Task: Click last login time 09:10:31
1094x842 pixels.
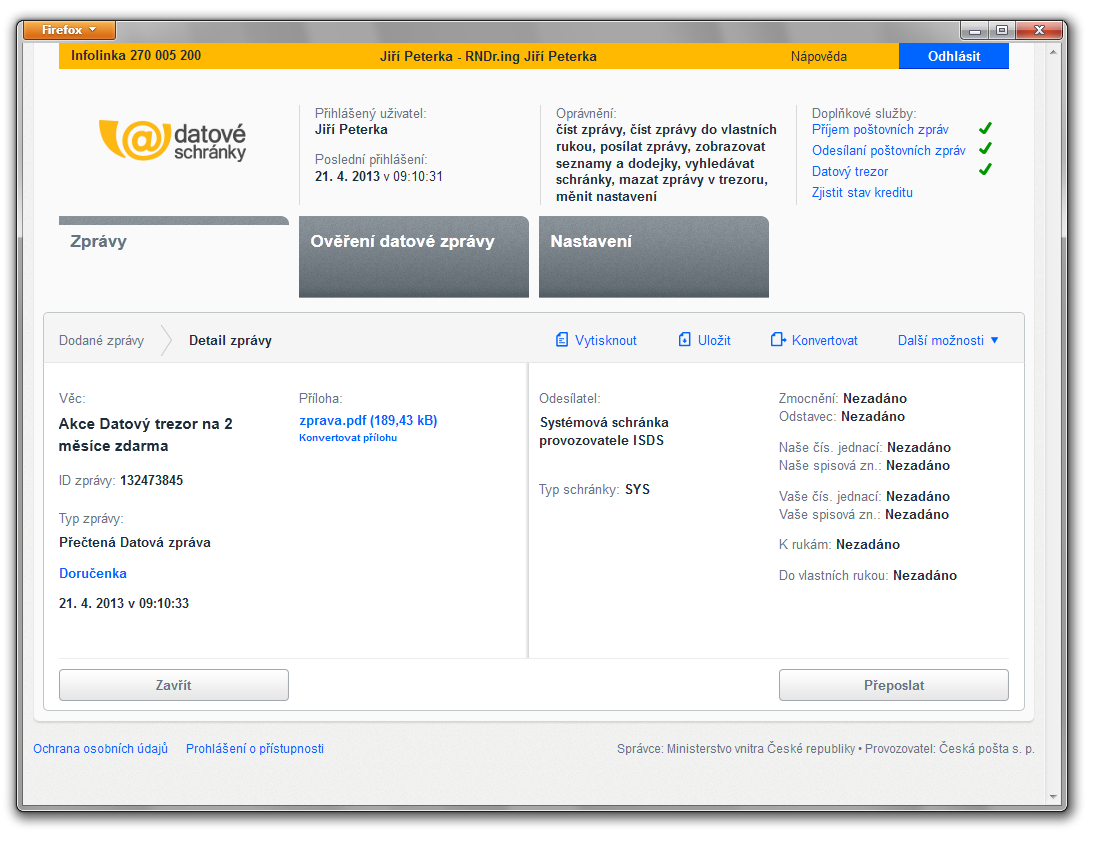Action: click(417, 176)
